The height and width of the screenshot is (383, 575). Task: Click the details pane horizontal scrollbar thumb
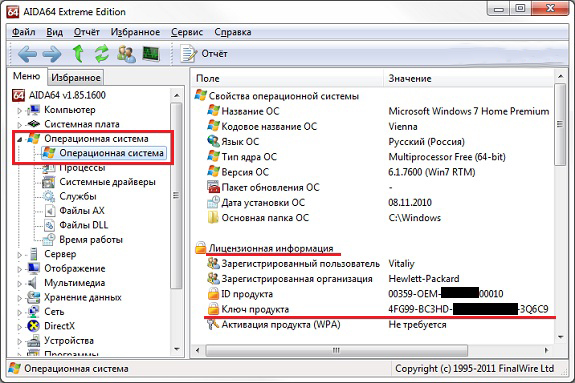click(x=336, y=350)
